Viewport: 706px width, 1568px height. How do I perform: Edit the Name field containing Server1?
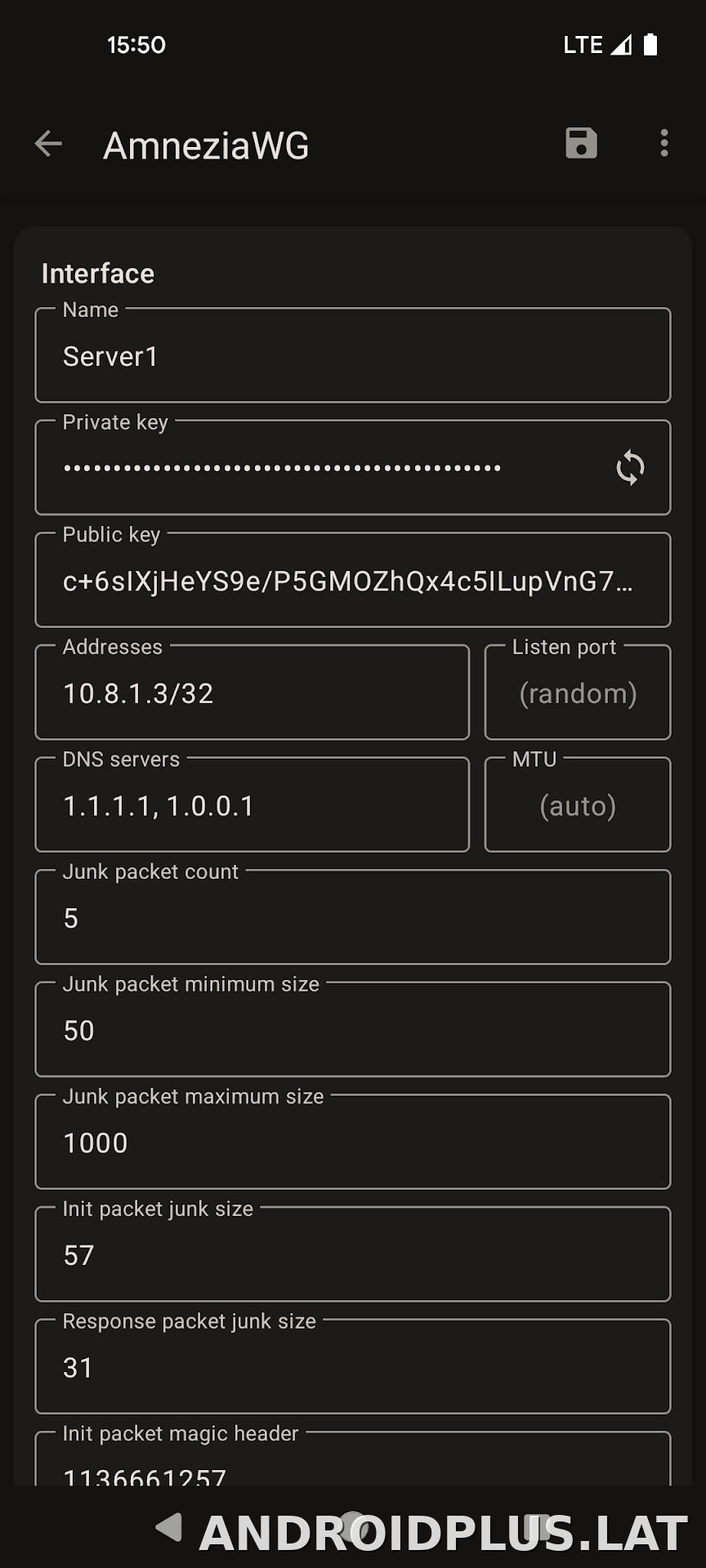click(353, 355)
